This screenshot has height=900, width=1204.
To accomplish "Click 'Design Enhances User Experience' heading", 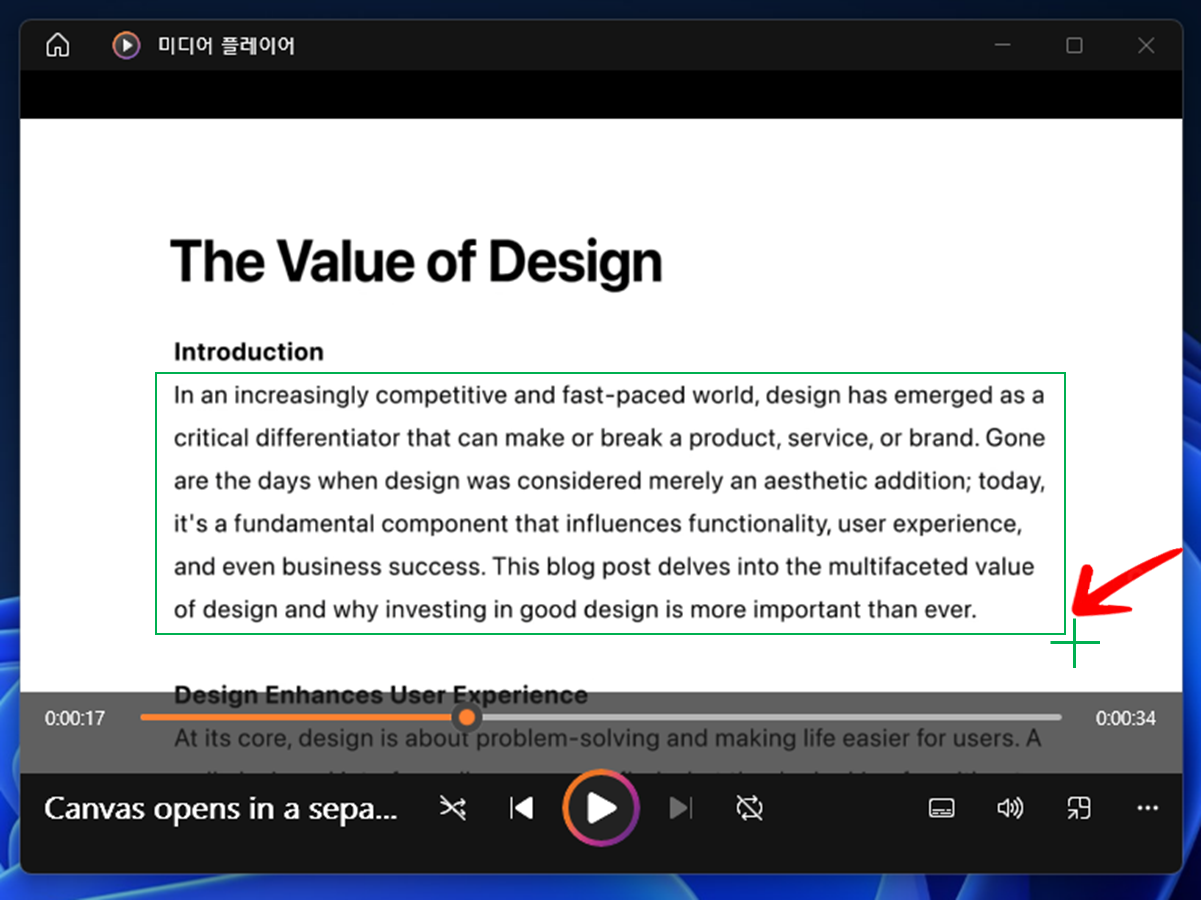I will point(381,695).
